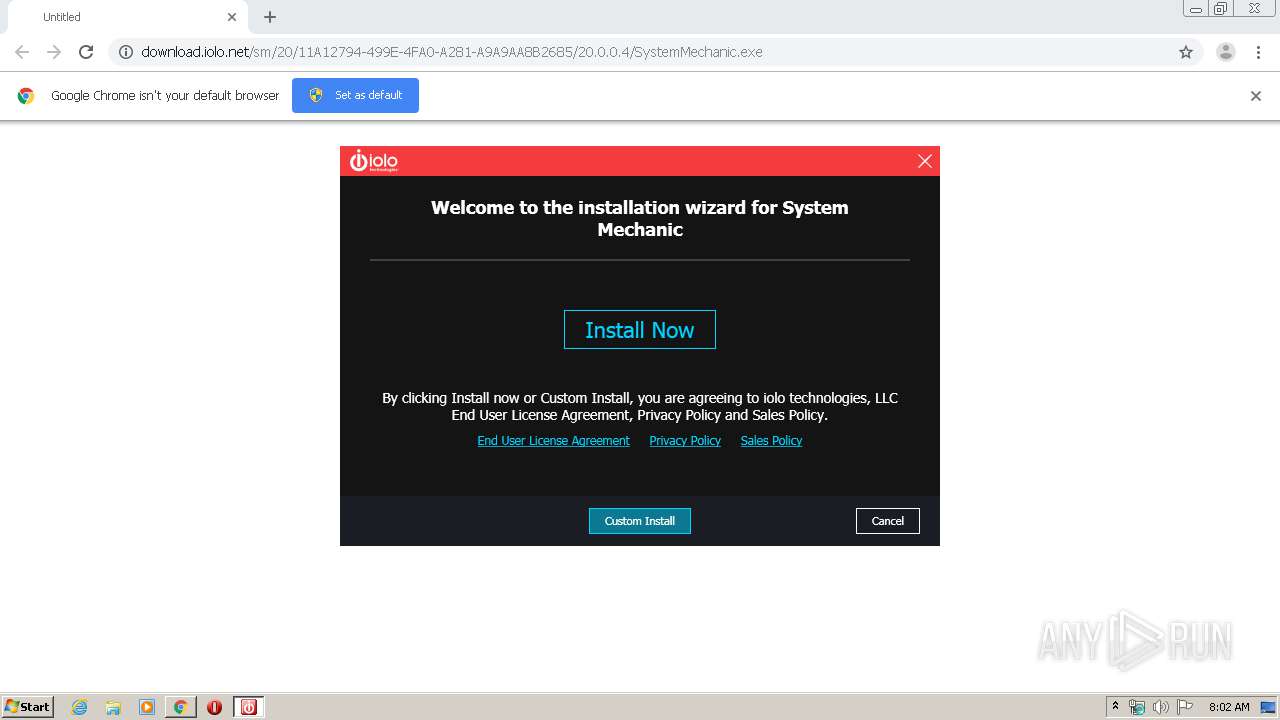Open the Sales Policy link

pyautogui.click(x=771, y=441)
